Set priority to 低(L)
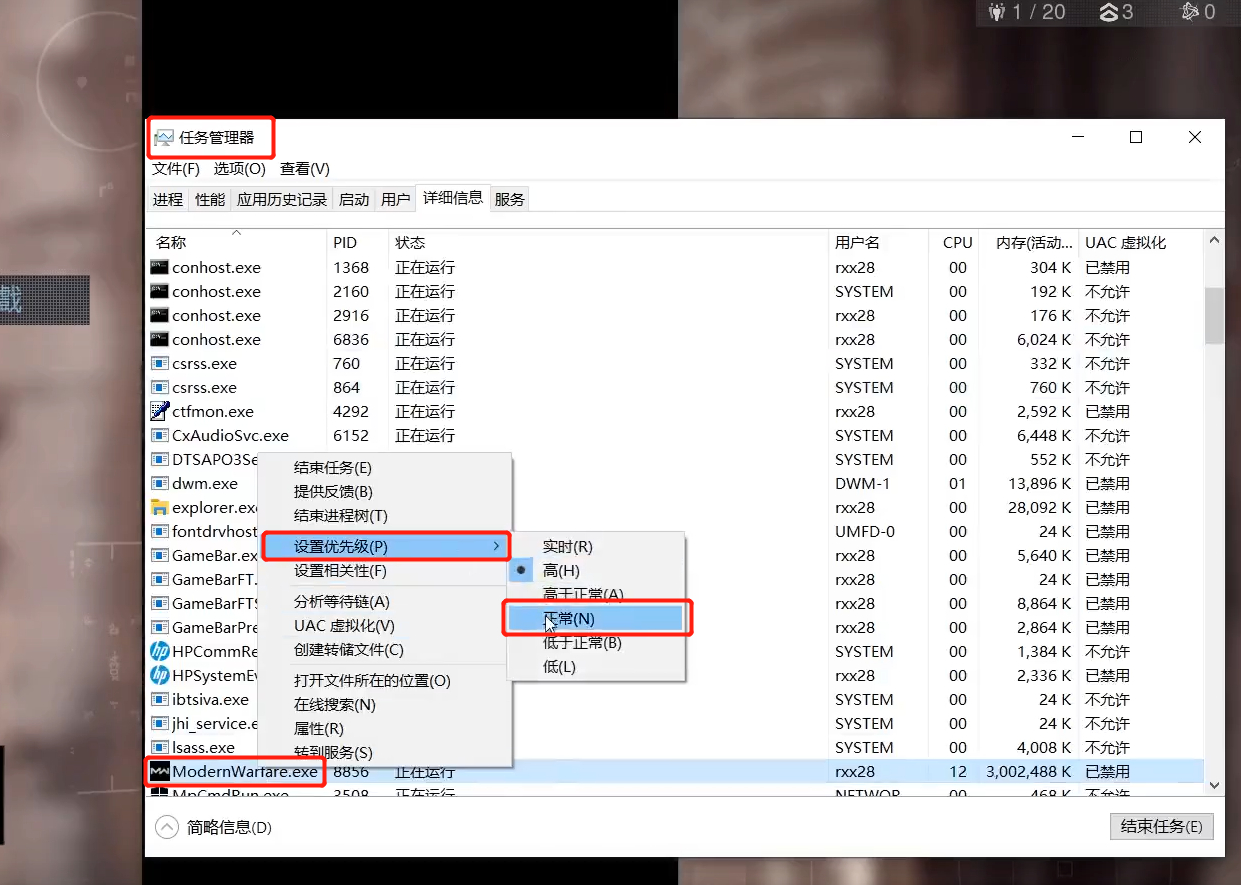 (559, 667)
